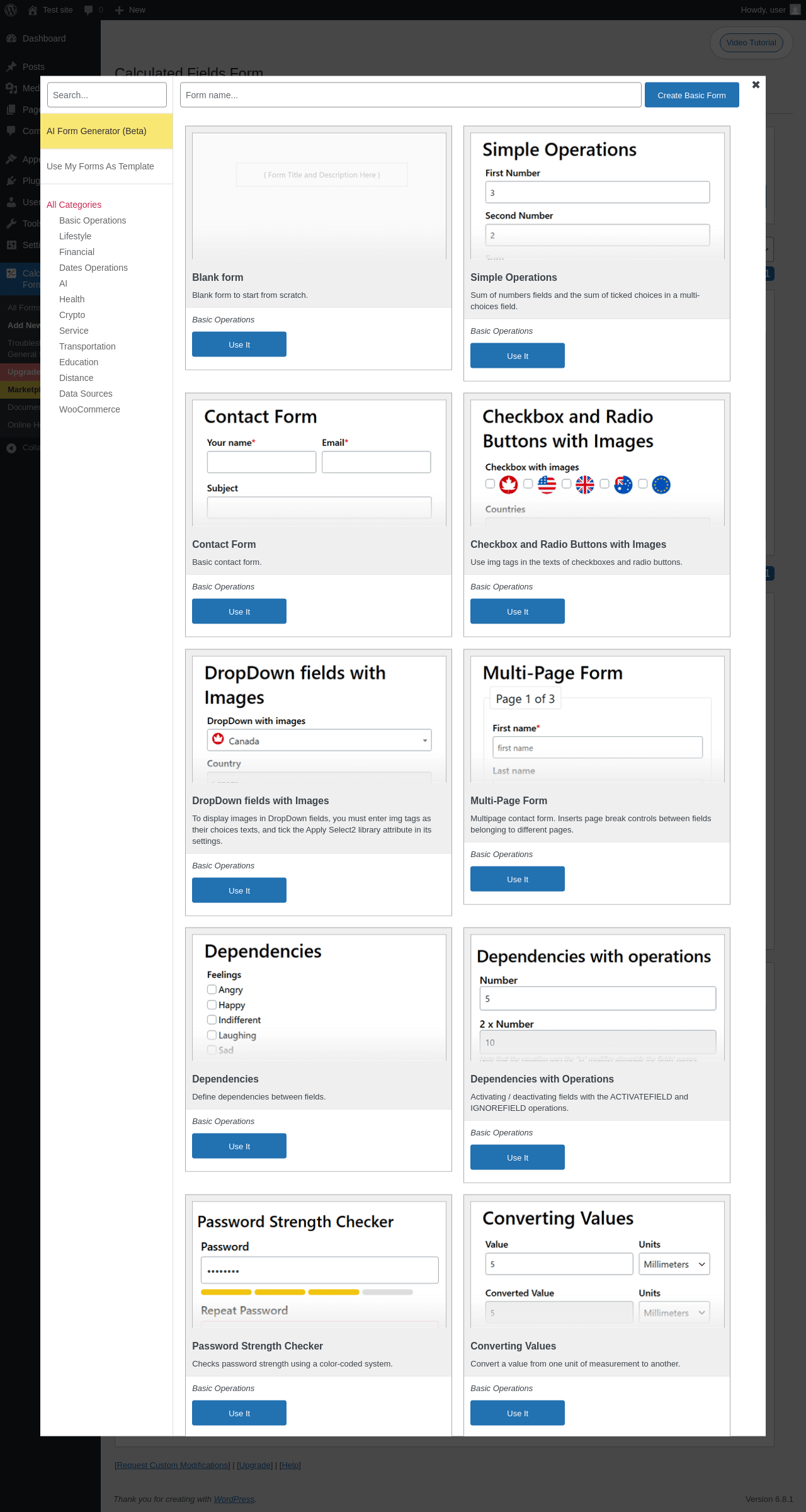The height and width of the screenshot is (1512, 806).
Task: Select Distance category
Action: (76, 378)
